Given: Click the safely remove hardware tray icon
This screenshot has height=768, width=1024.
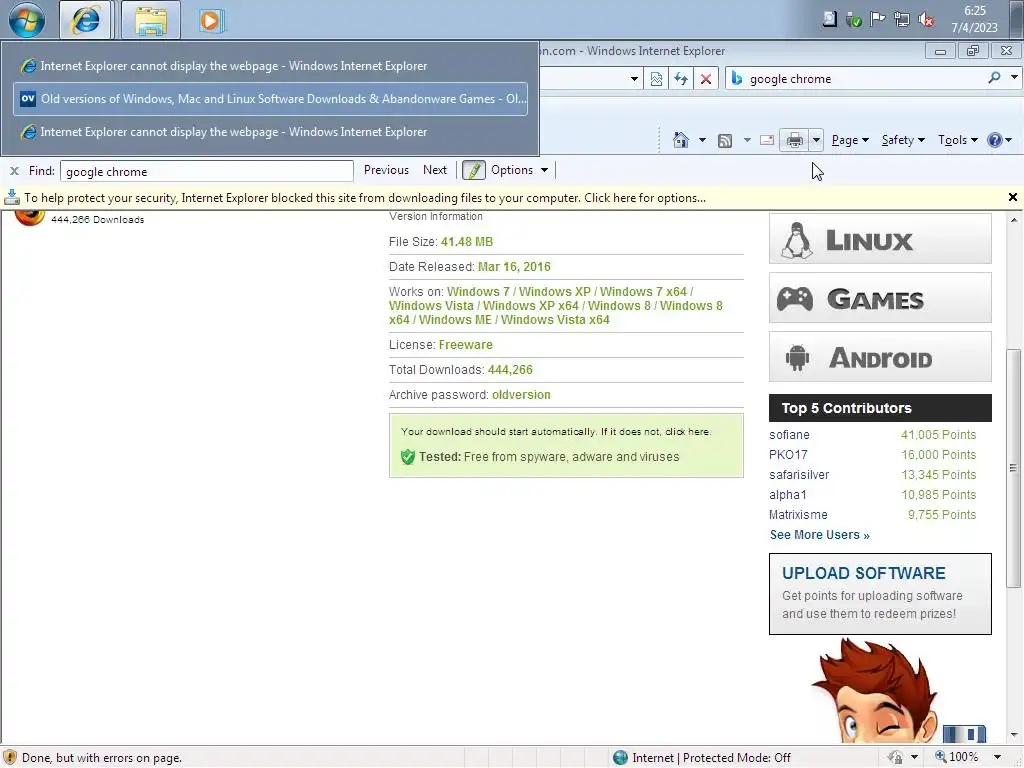Looking at the screenshot, I should pos(853,20).
